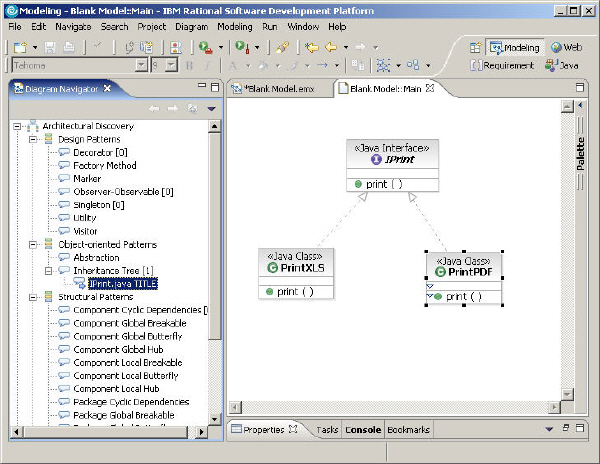This screenshot has width=600, height=464.
Task: Select IPrint.java TITLE tree item
Action: click(123, 284)
